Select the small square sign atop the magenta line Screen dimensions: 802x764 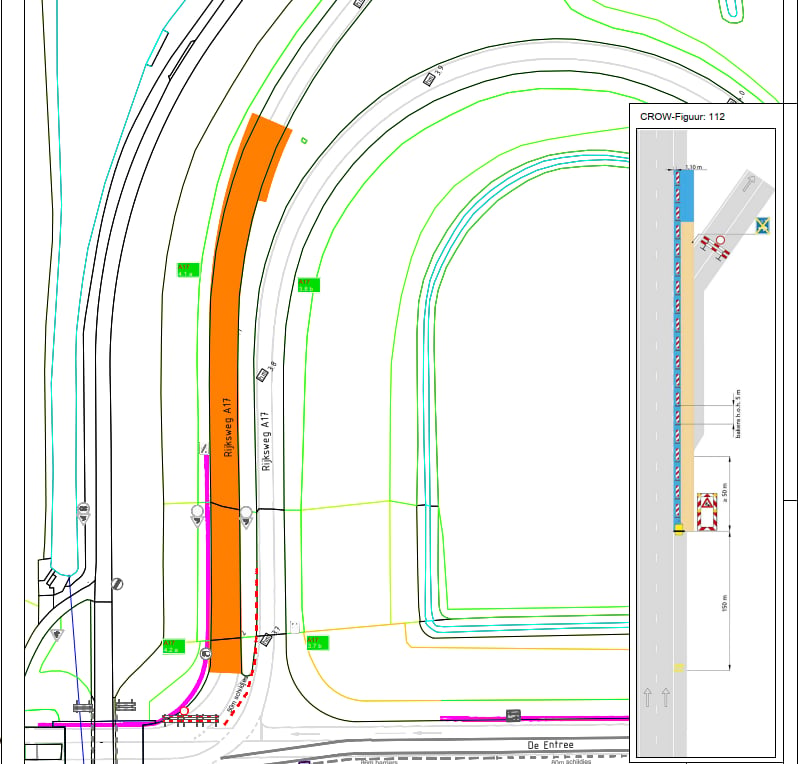point(204,448)
